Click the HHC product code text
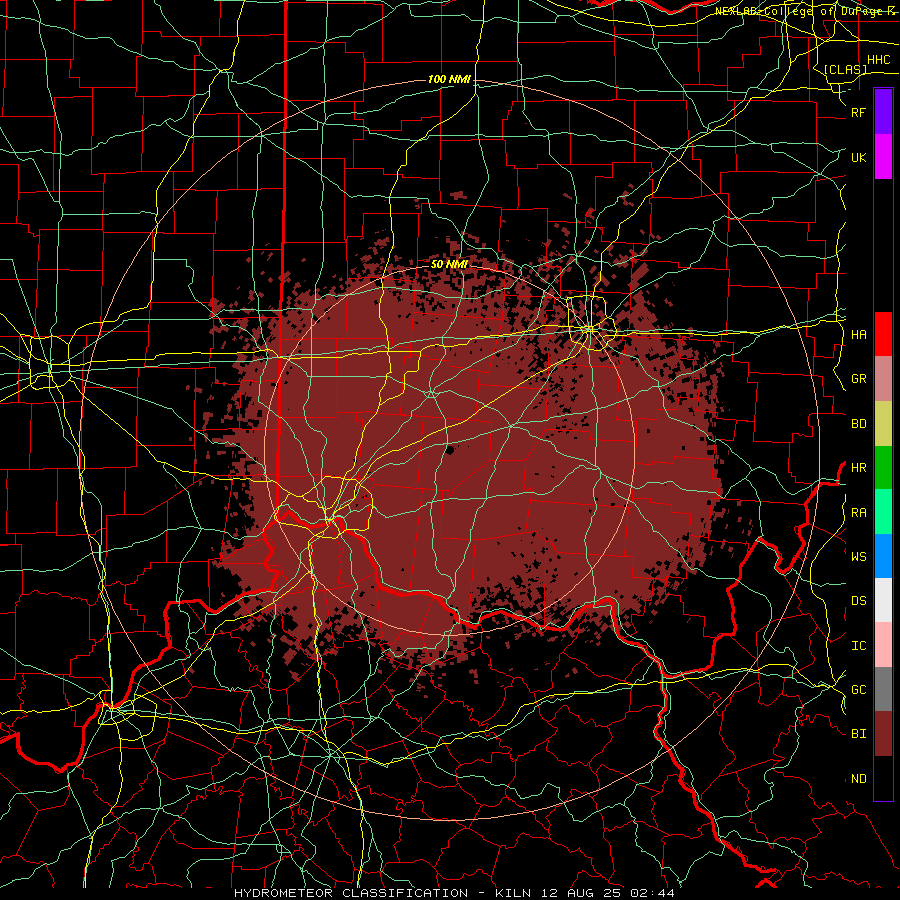The width and height of the screenshot is (900, 900). pos(879,60)
